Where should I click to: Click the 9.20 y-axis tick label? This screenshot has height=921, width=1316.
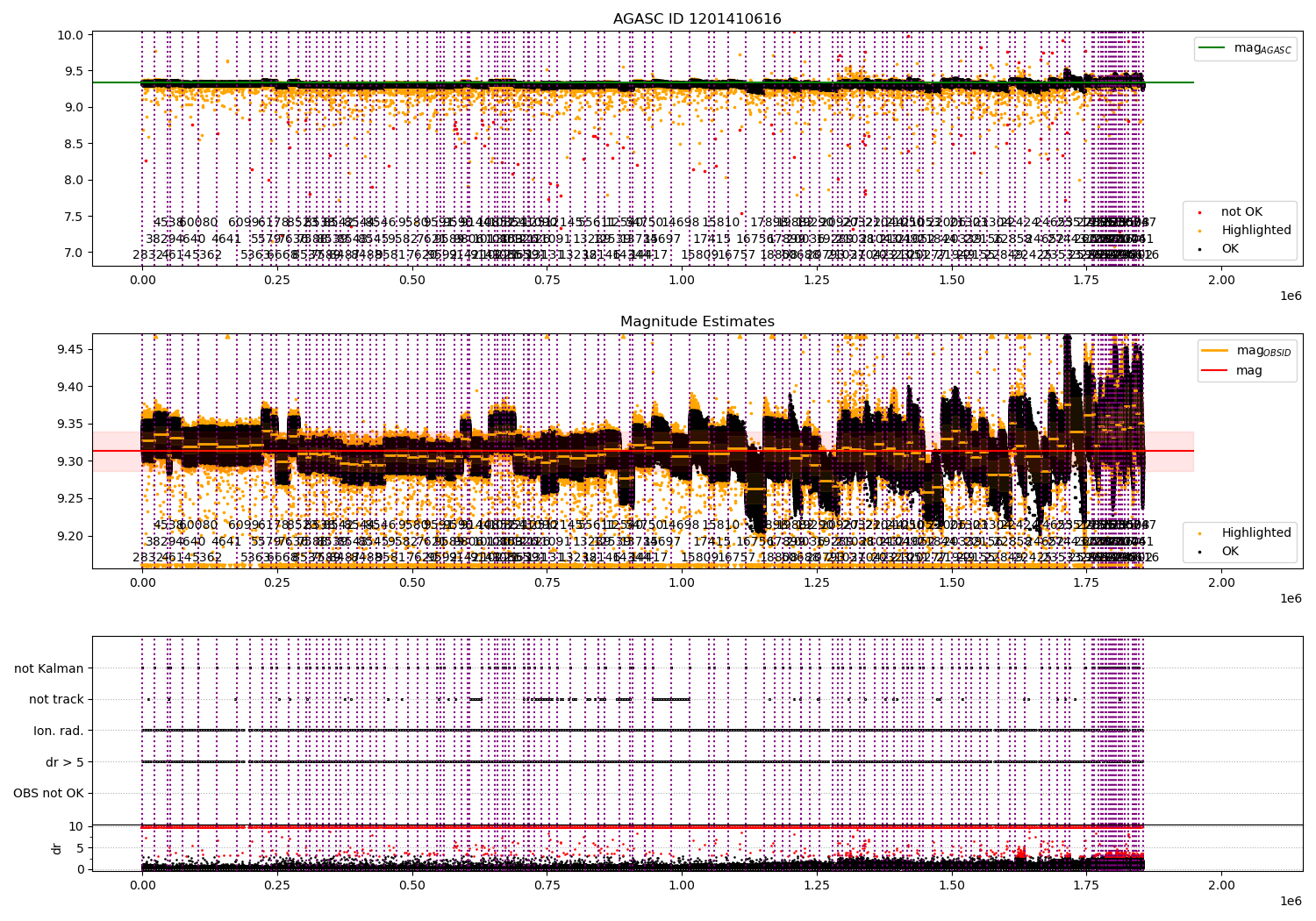pos(70,536)
